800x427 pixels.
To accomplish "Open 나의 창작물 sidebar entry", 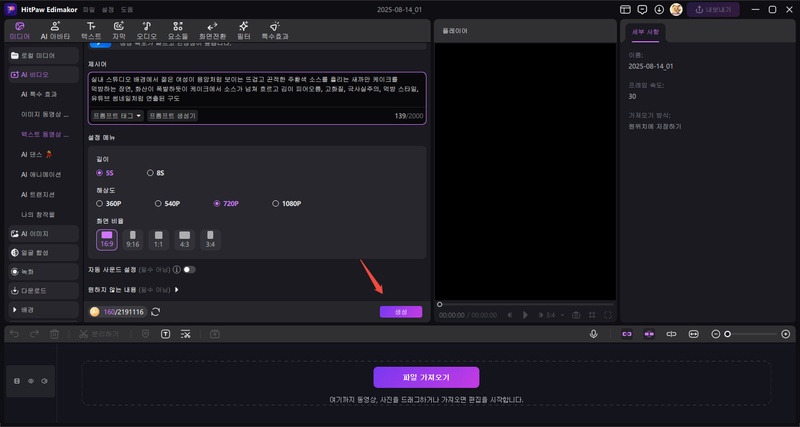I will point(38,215).
